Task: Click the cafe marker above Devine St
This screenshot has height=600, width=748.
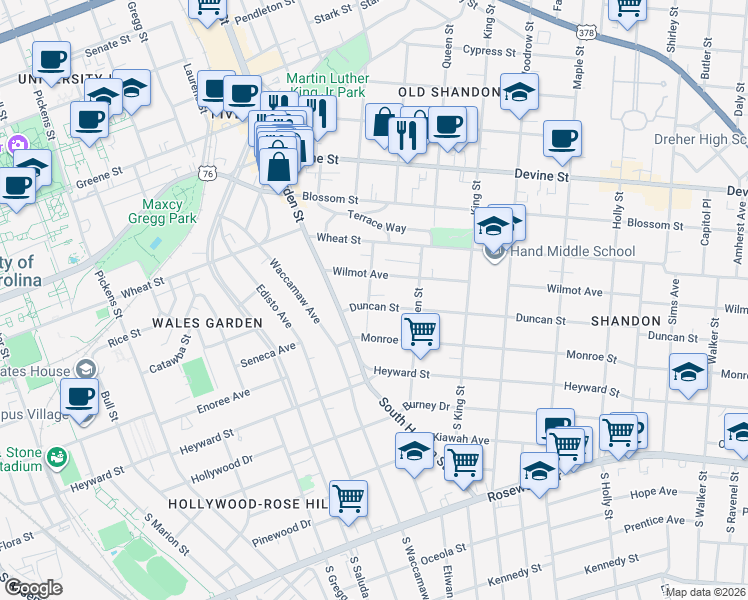Action: click(x=562, y=140)
